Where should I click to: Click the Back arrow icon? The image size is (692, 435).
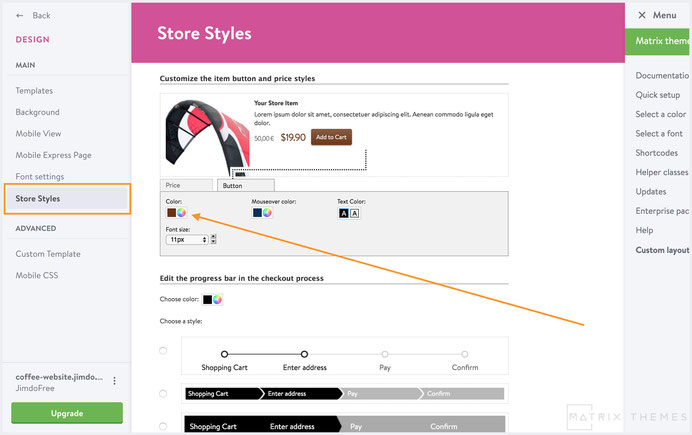click(x=19, y=15)
